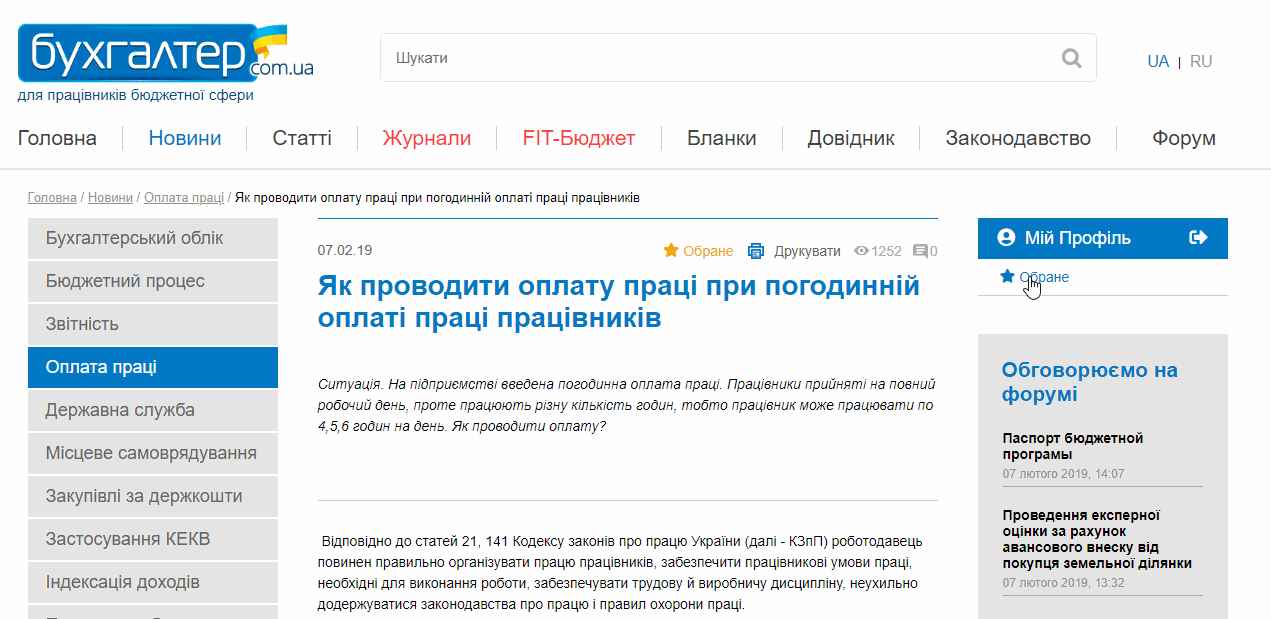
Task: Open the Довідник menu item
Action: coord(851,138)
